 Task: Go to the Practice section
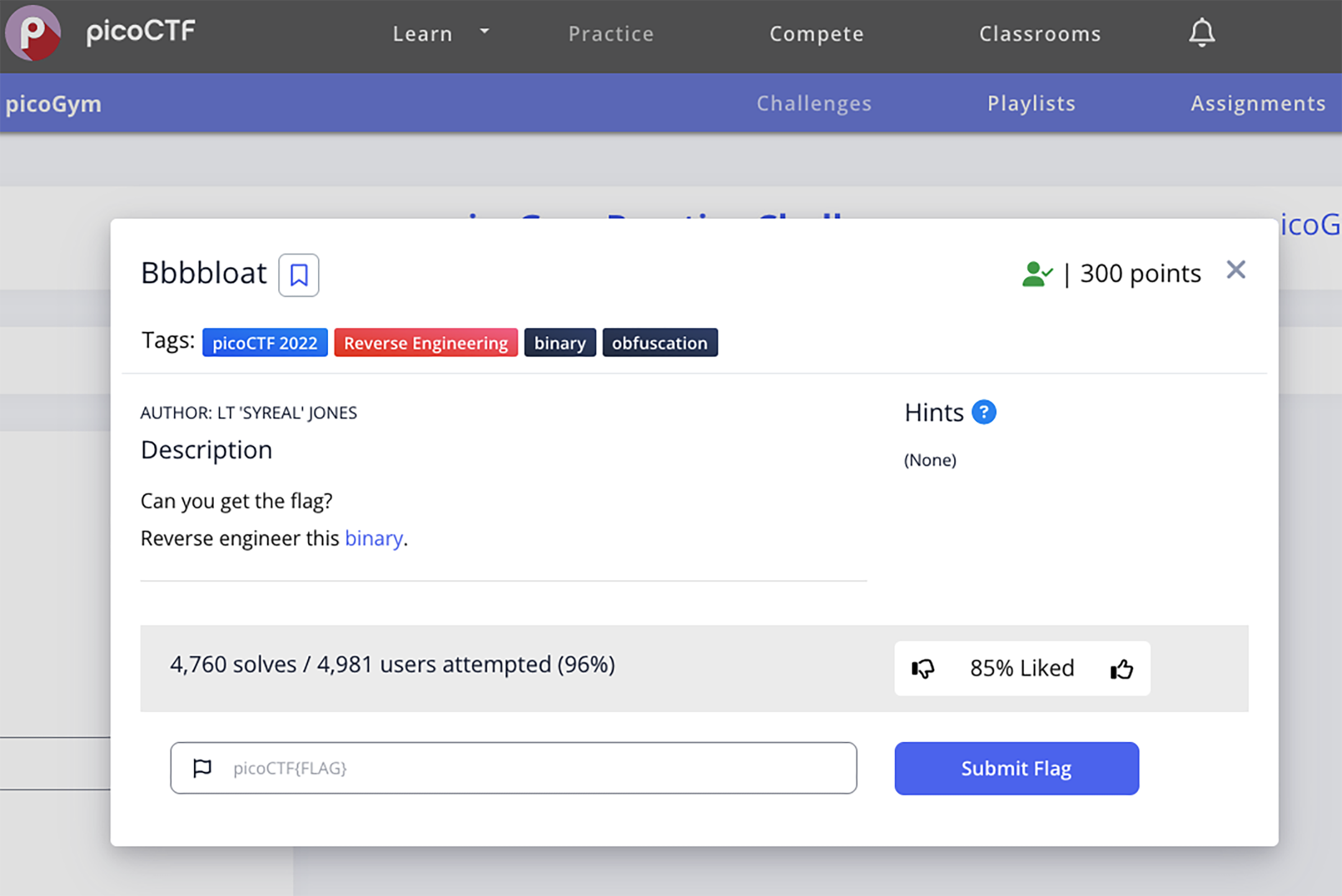pyautogui.click(x=611, y=34)
